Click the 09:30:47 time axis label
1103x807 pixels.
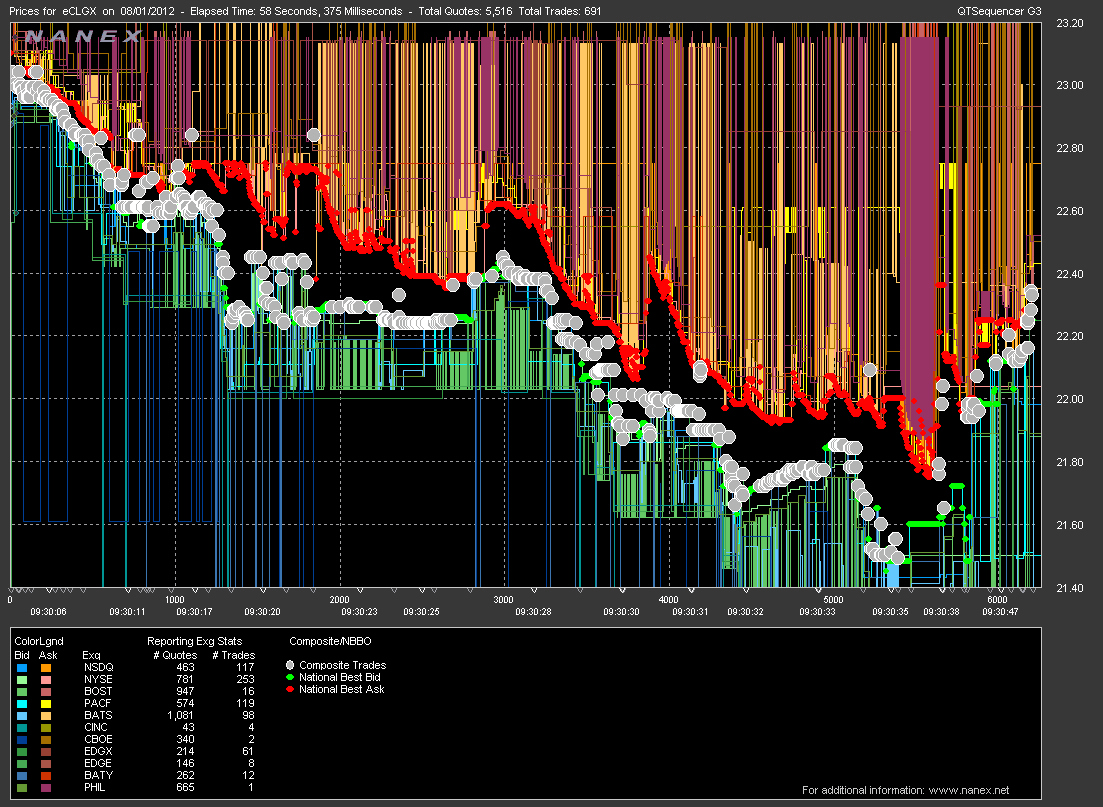tap(1000, 611)
